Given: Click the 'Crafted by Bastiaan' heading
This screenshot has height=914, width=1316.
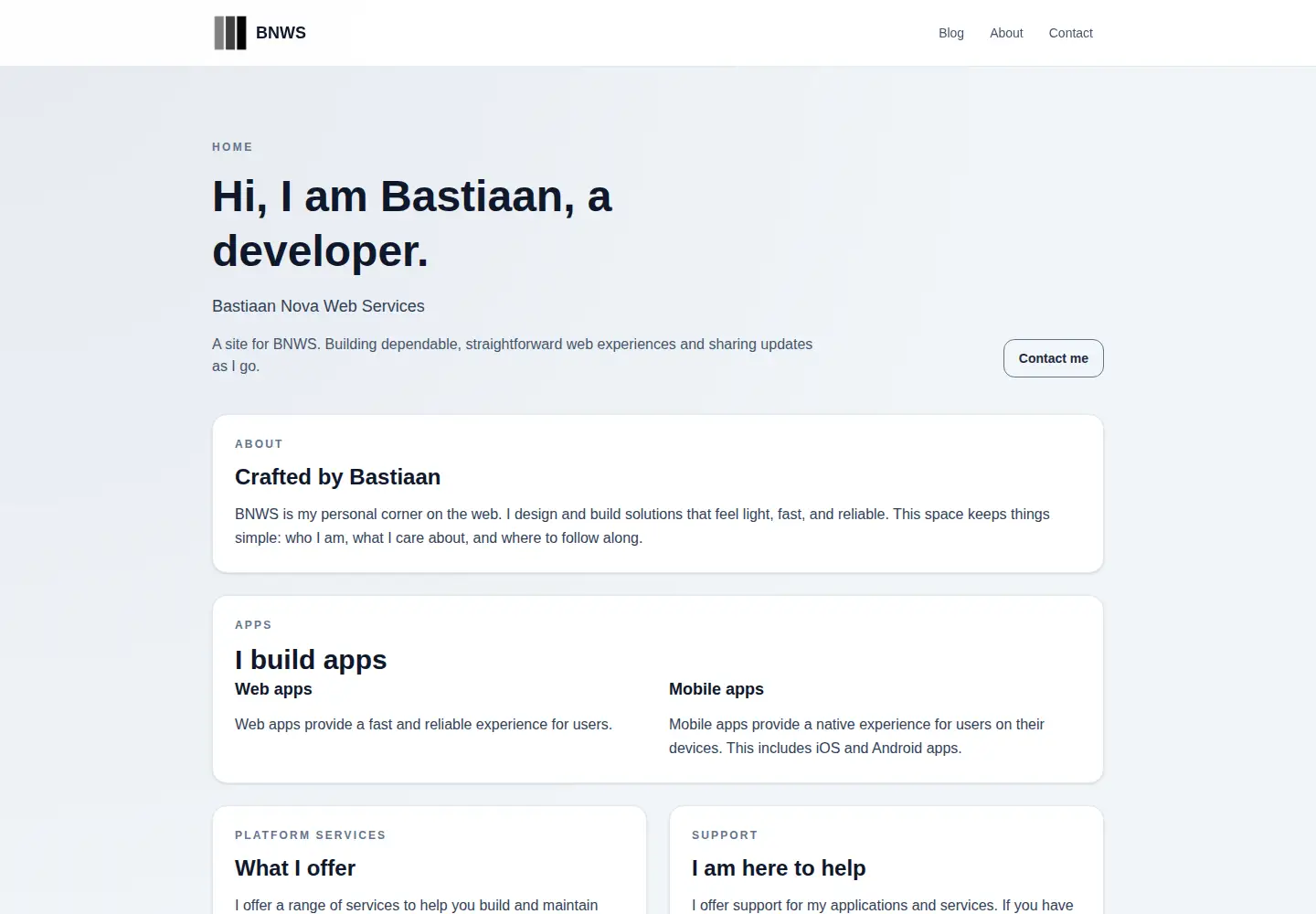Looking at the screenshot, I should pos(337,477).
